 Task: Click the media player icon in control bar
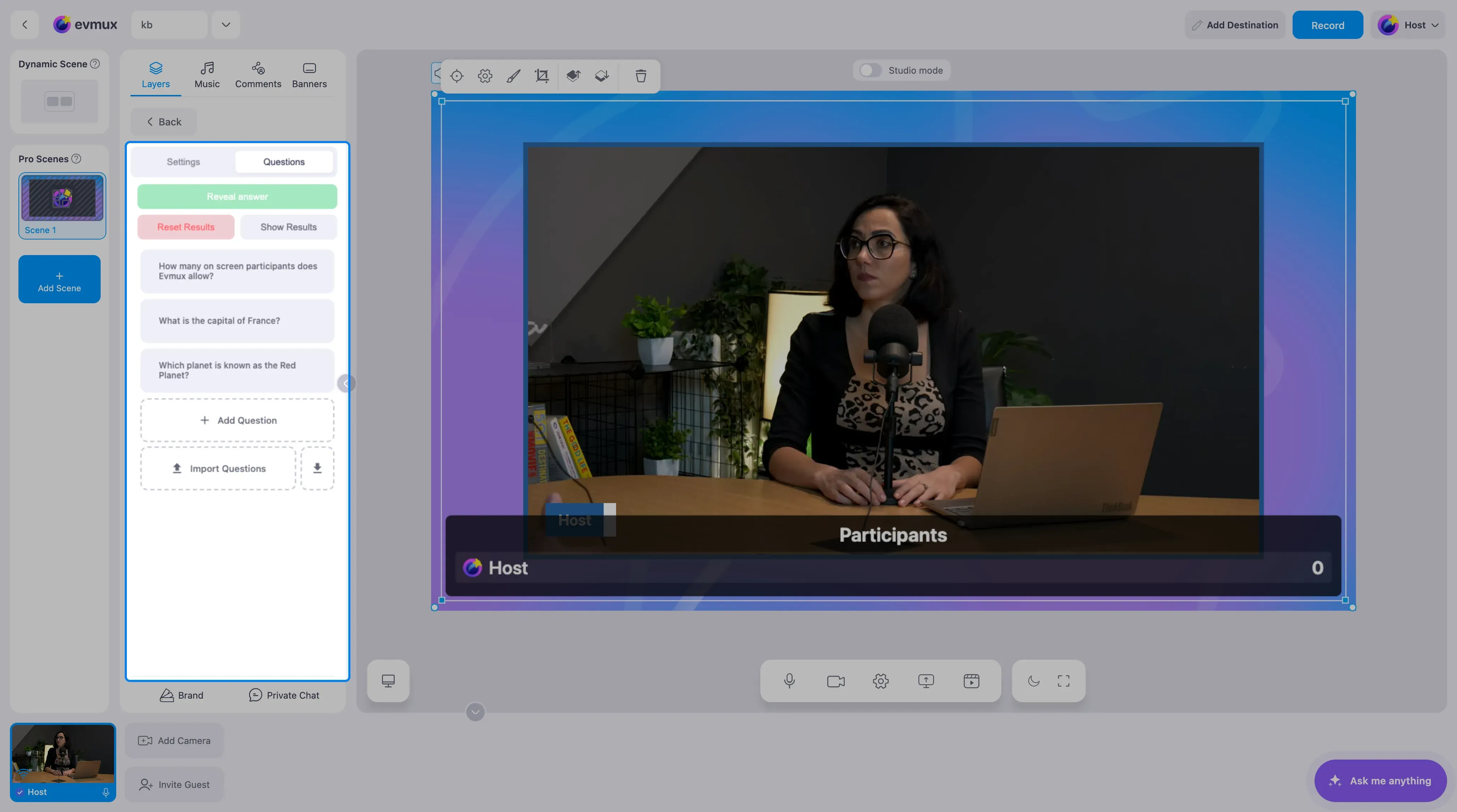[x=971, y=681]
